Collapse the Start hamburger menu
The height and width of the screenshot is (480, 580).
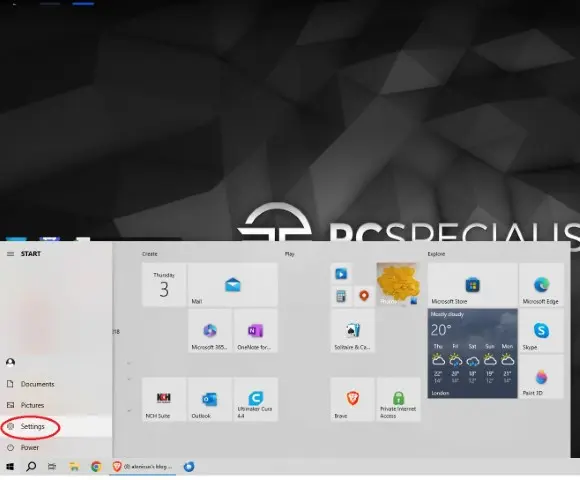click(x=10, y=254)
